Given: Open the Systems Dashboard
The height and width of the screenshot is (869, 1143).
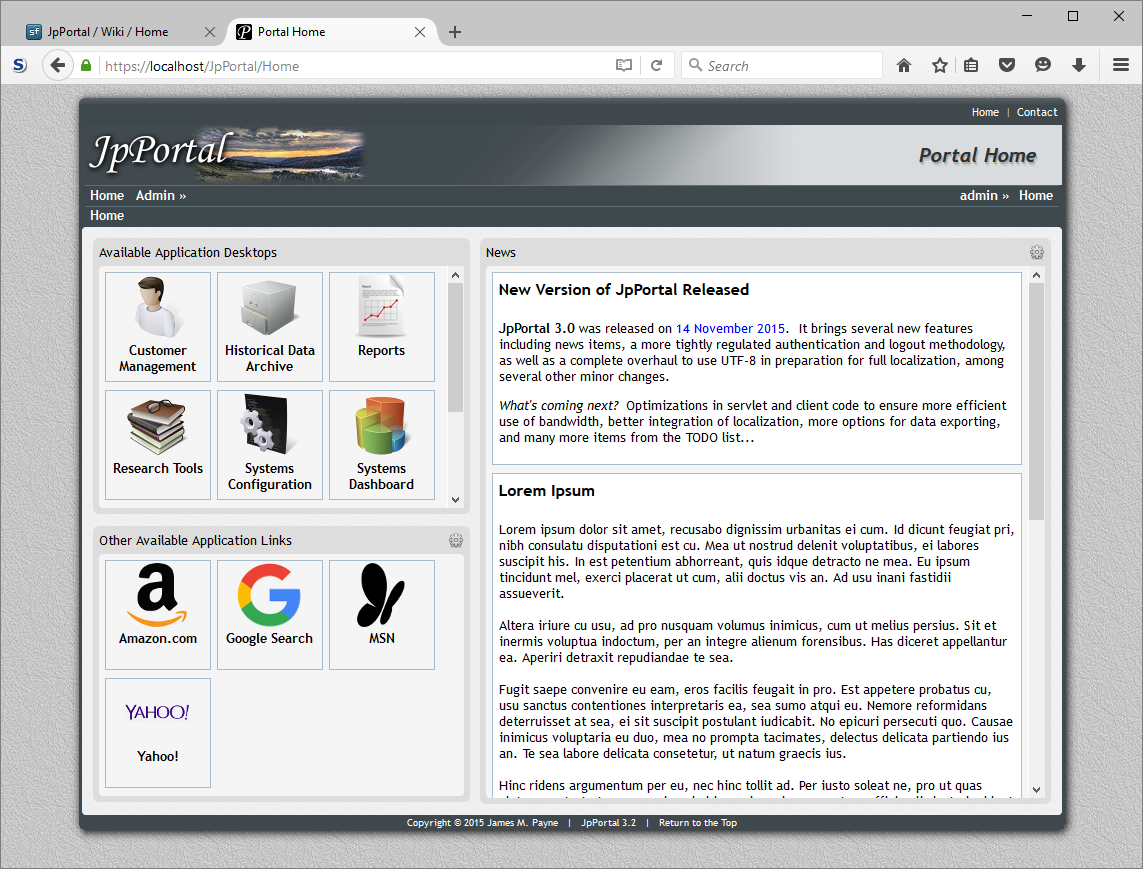Looking at the screenshot, I should point(381,445).
